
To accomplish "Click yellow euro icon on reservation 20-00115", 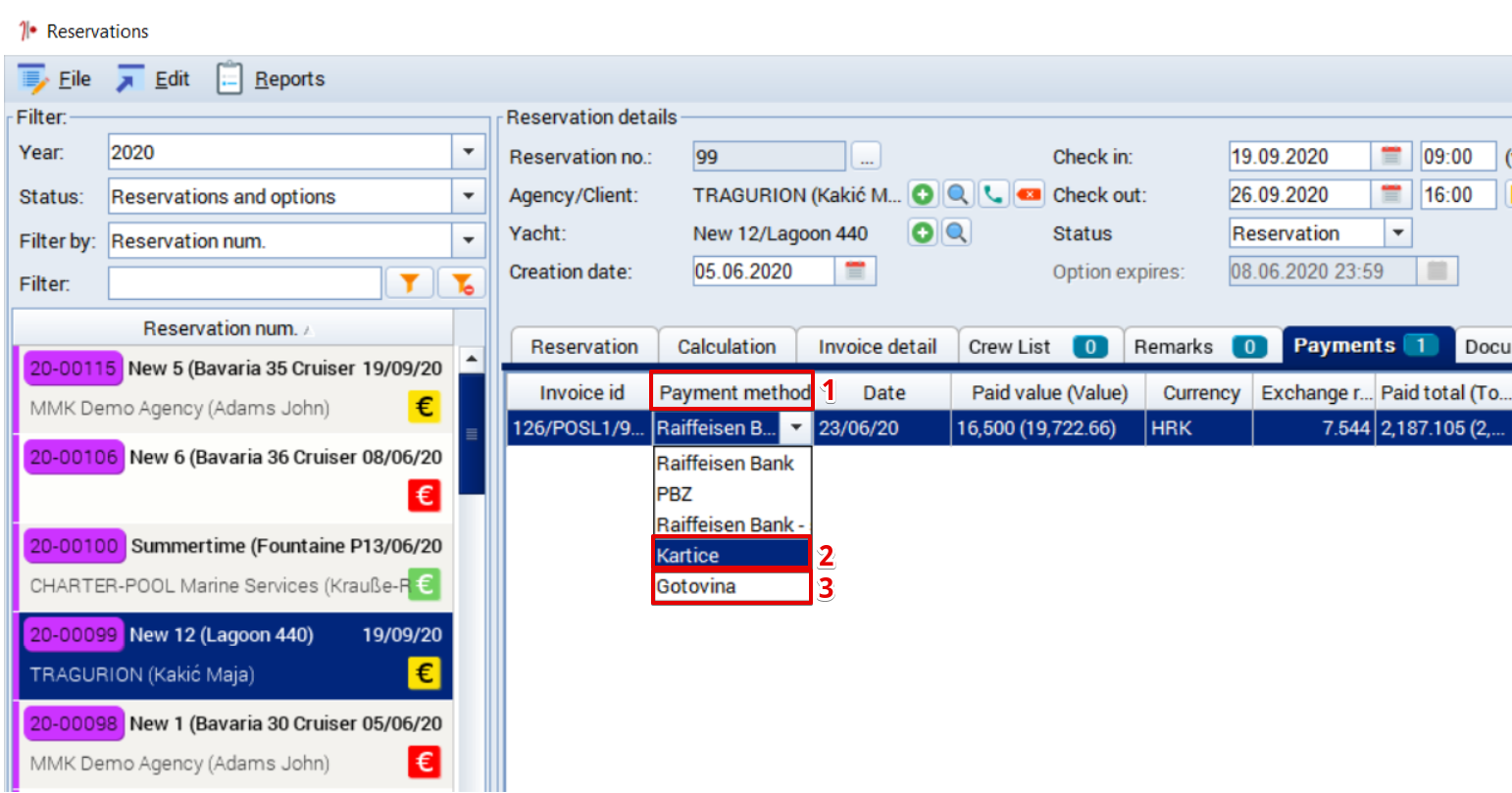I will [425, 406].
